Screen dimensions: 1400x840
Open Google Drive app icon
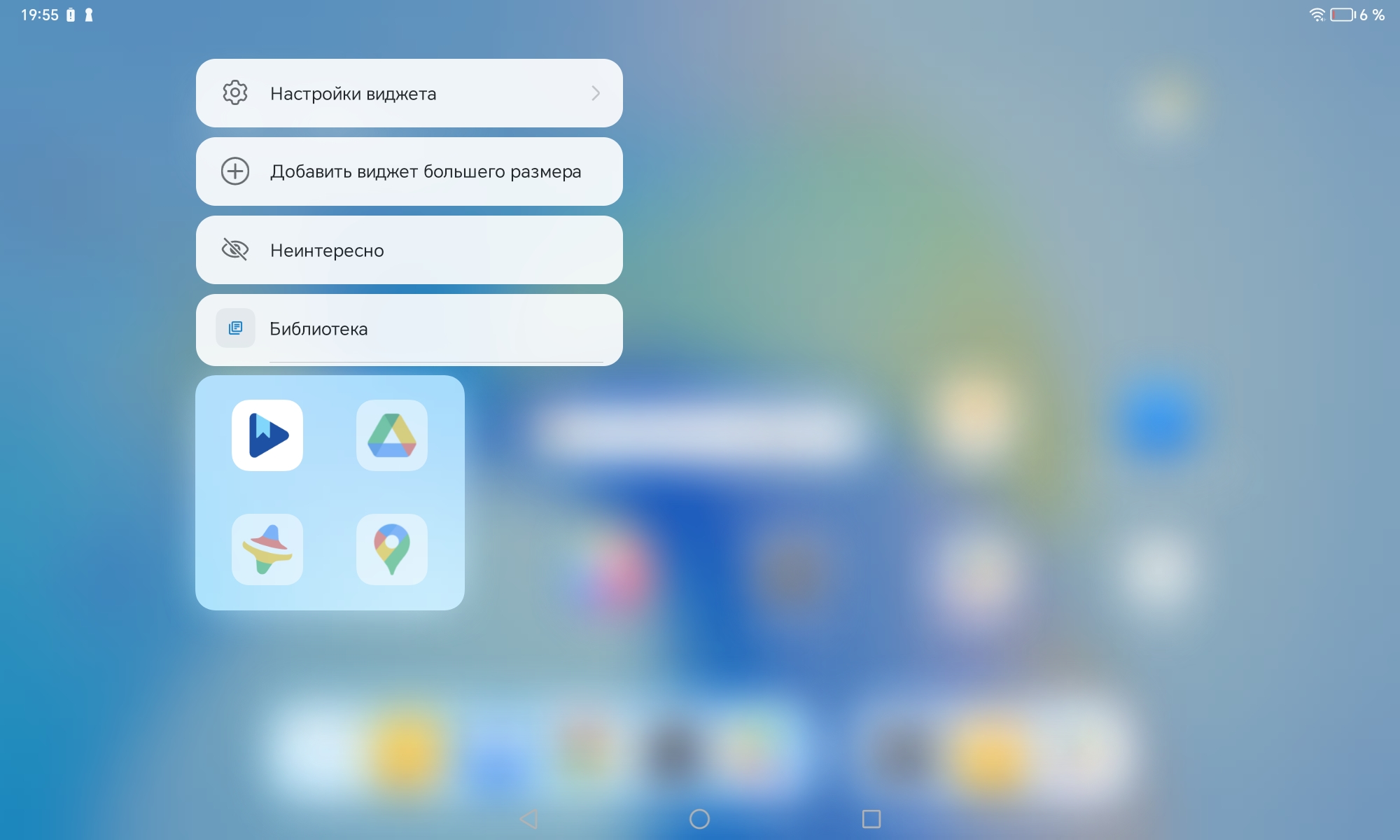392,435
